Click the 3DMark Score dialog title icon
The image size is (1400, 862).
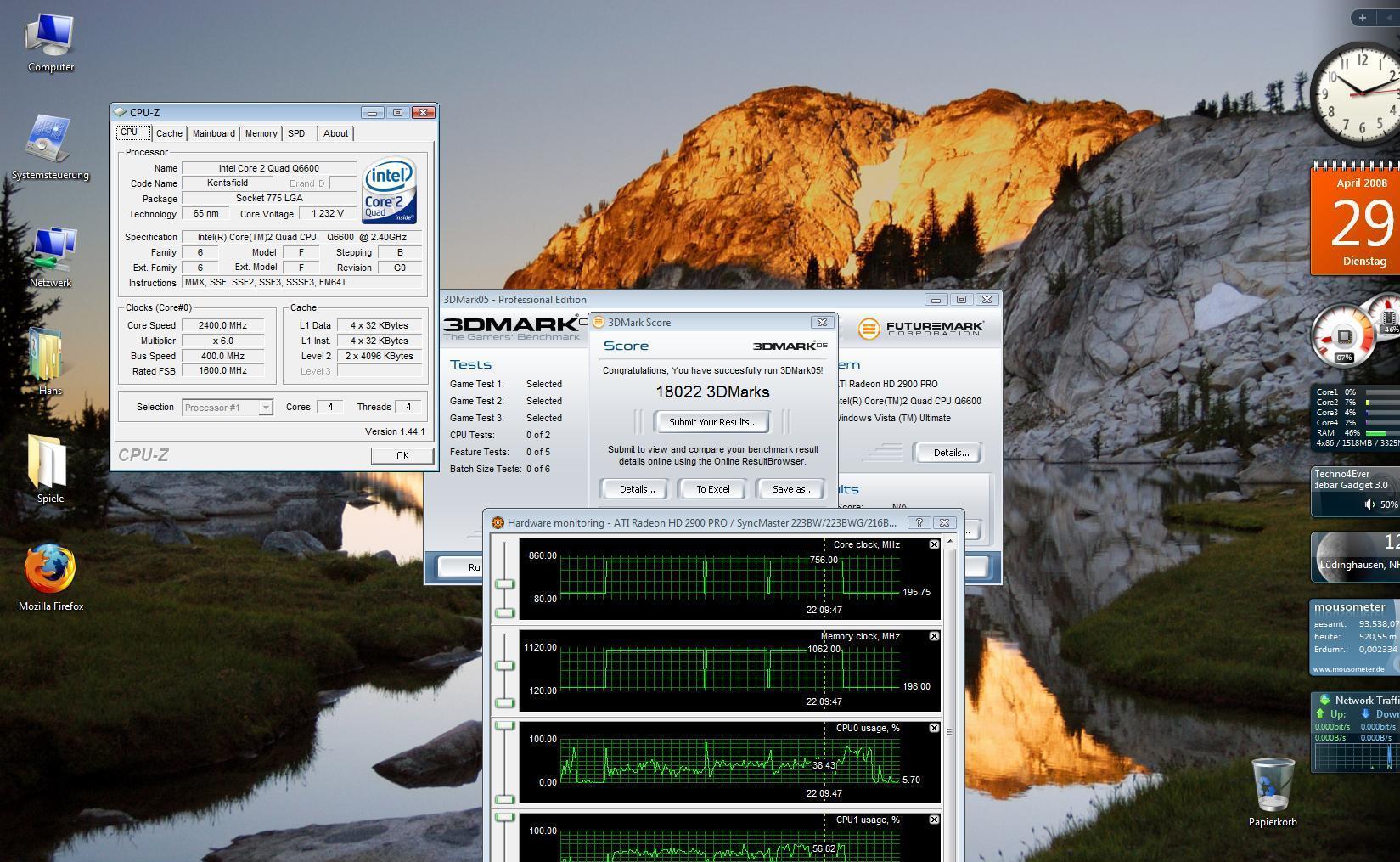[x=599, y=323]
